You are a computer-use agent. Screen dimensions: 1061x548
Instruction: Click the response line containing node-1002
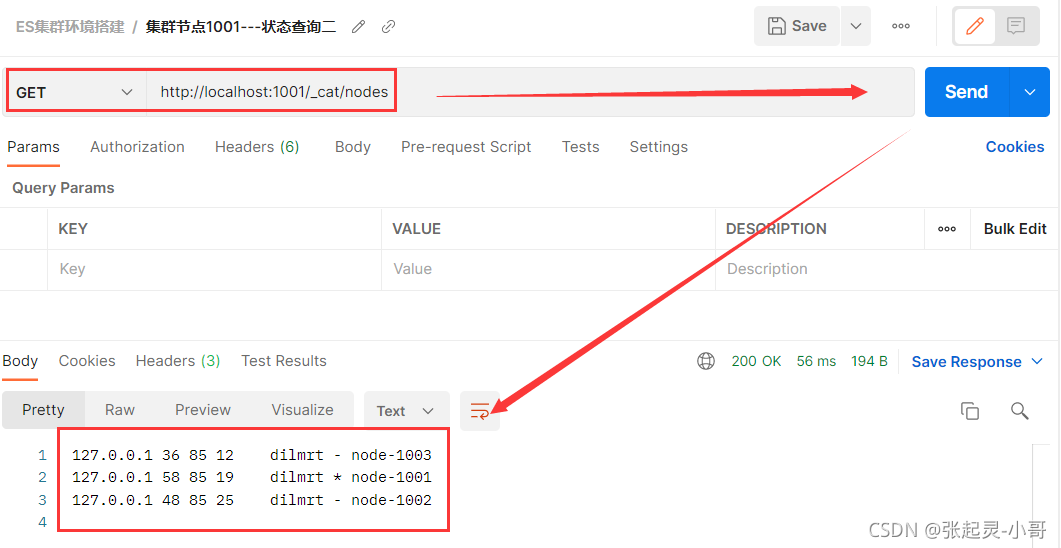[x=252, y=500]
